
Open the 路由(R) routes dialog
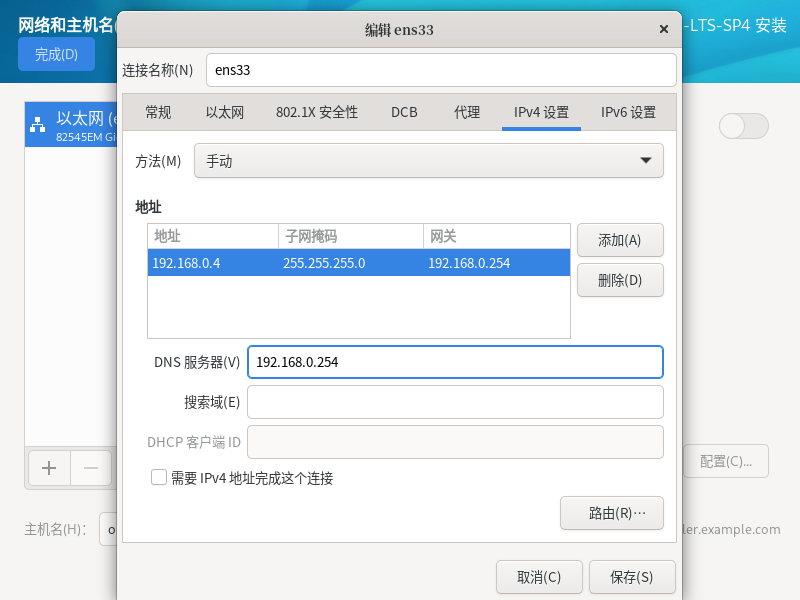click(612, 513)
